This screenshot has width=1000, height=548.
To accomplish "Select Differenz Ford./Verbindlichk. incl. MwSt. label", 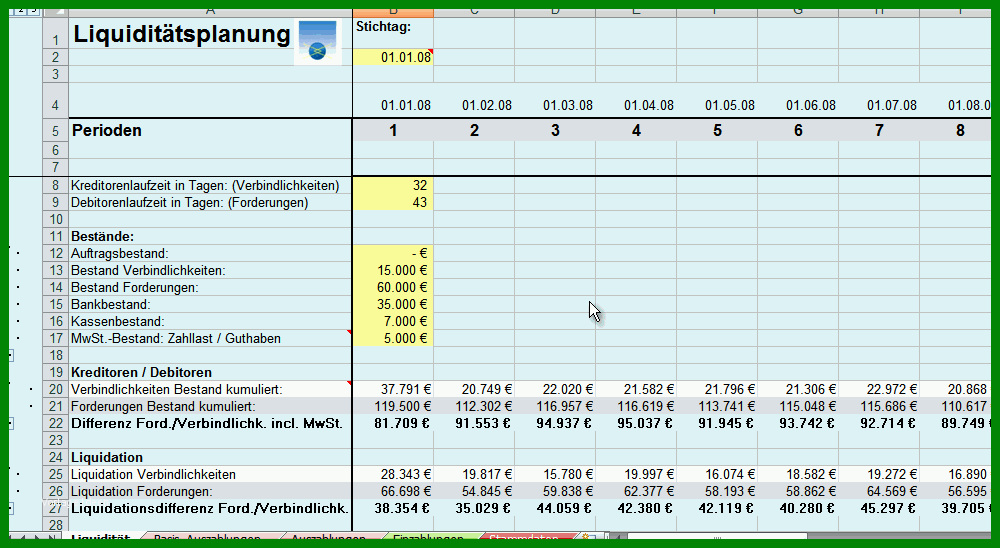I will (x=207, y=424).
